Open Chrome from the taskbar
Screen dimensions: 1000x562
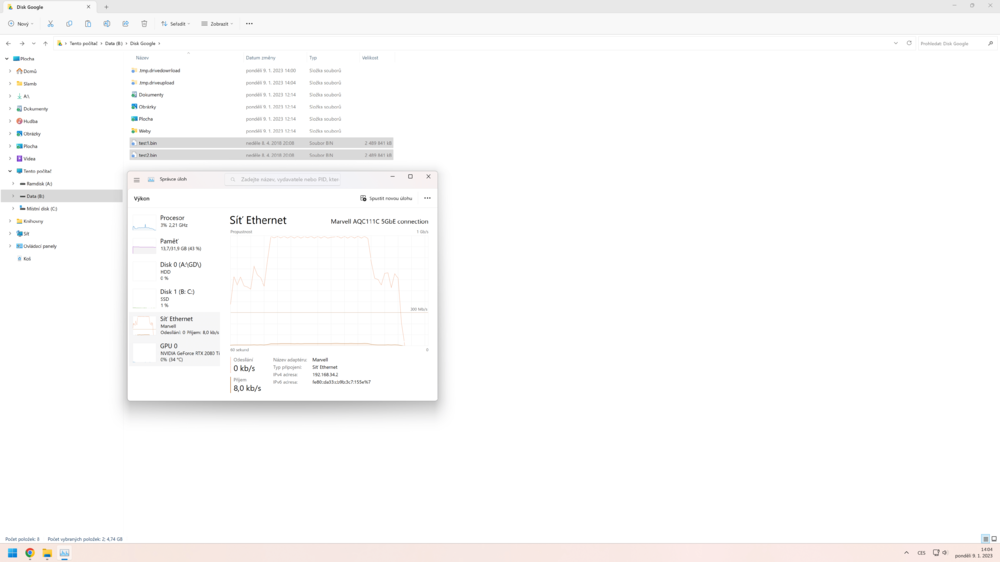pyautogui.click(x=30, y=553)
